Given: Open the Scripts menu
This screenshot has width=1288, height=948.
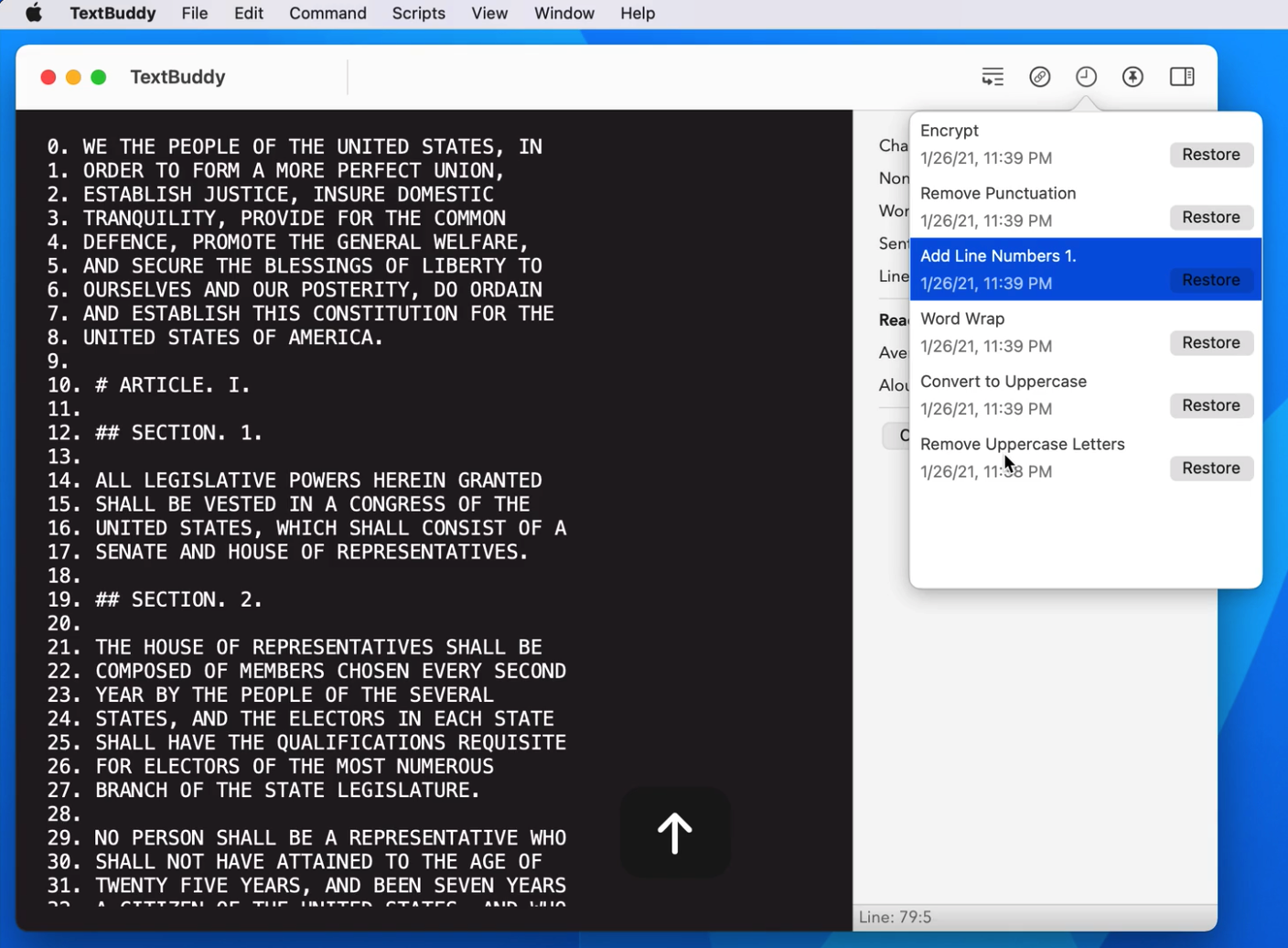Looking at the screenshot, I should coord(418,13).
